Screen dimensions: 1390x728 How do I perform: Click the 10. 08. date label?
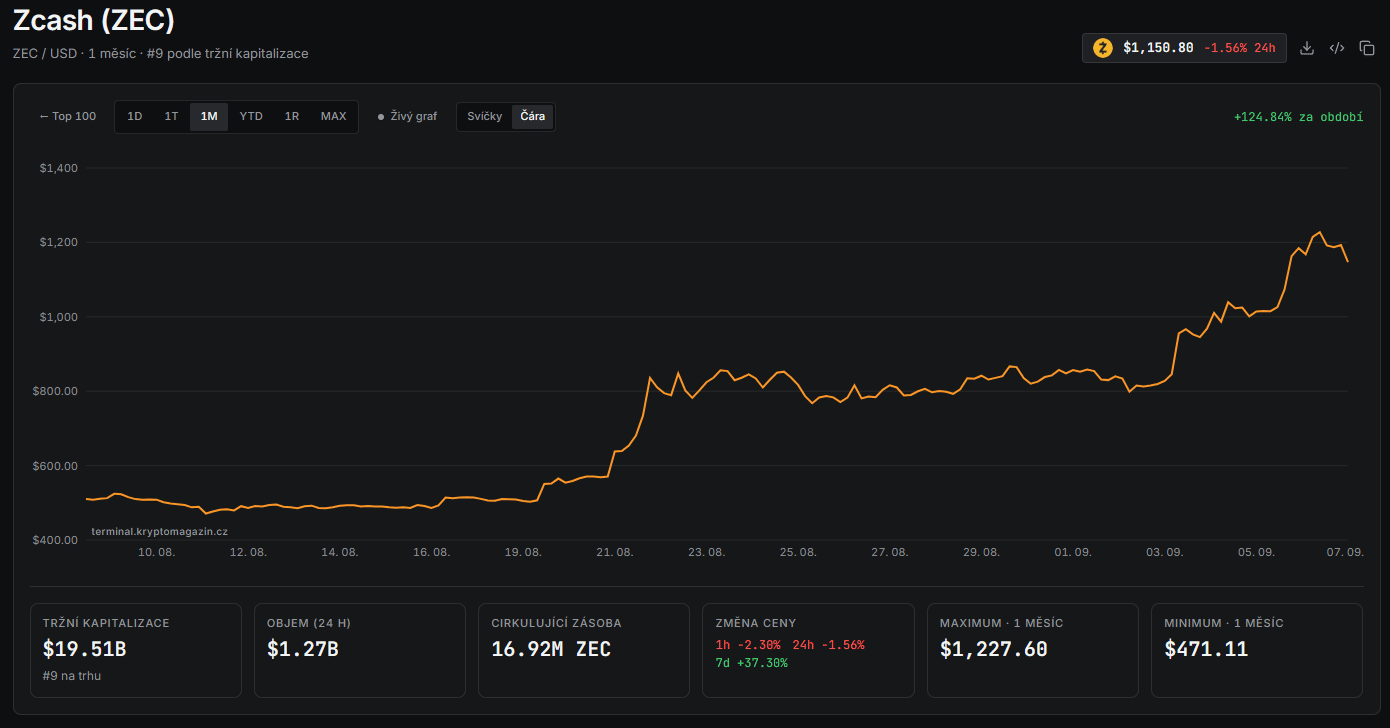click(x=156, y=552)
